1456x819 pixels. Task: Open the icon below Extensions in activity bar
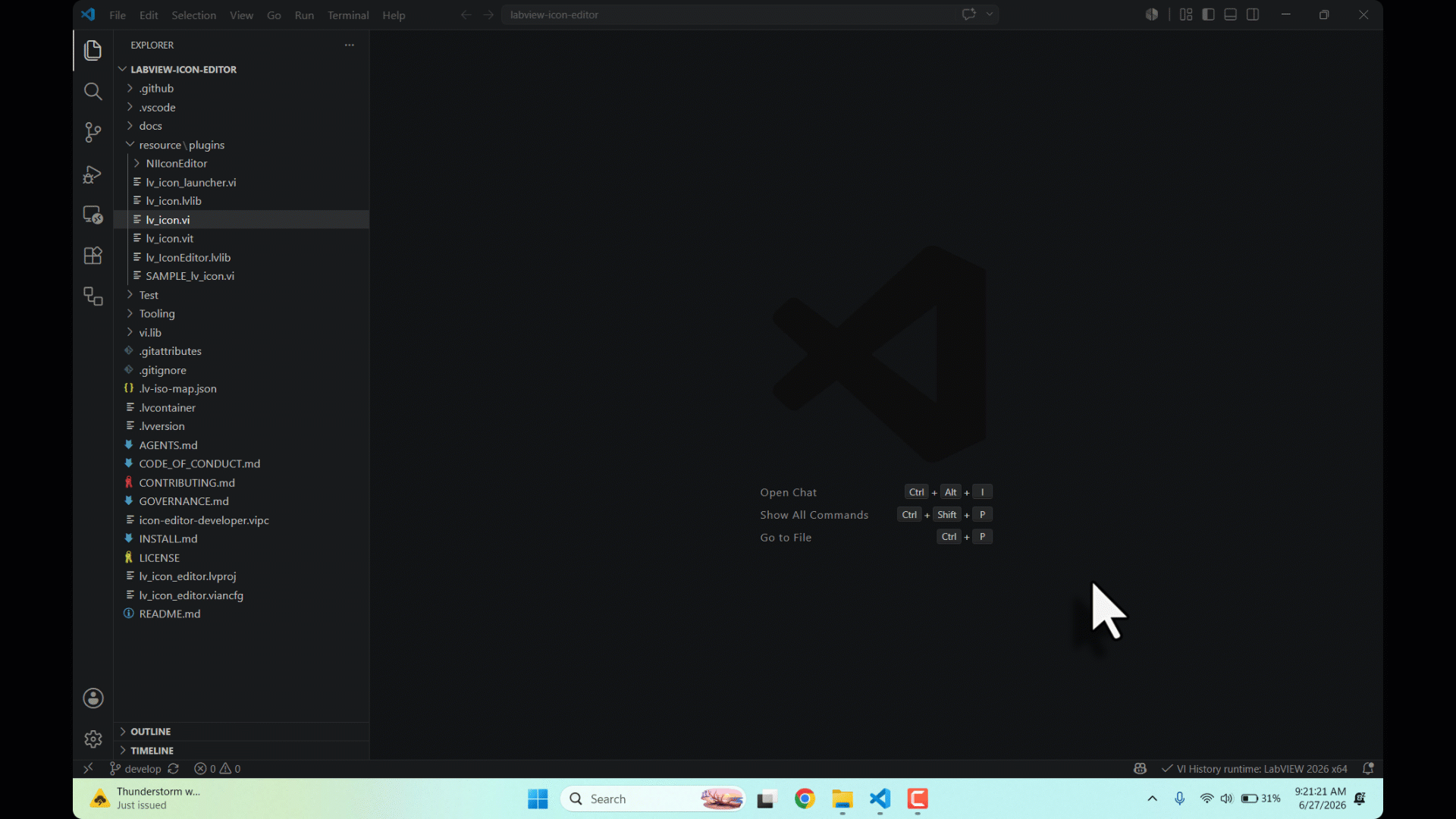click(93, 297)
